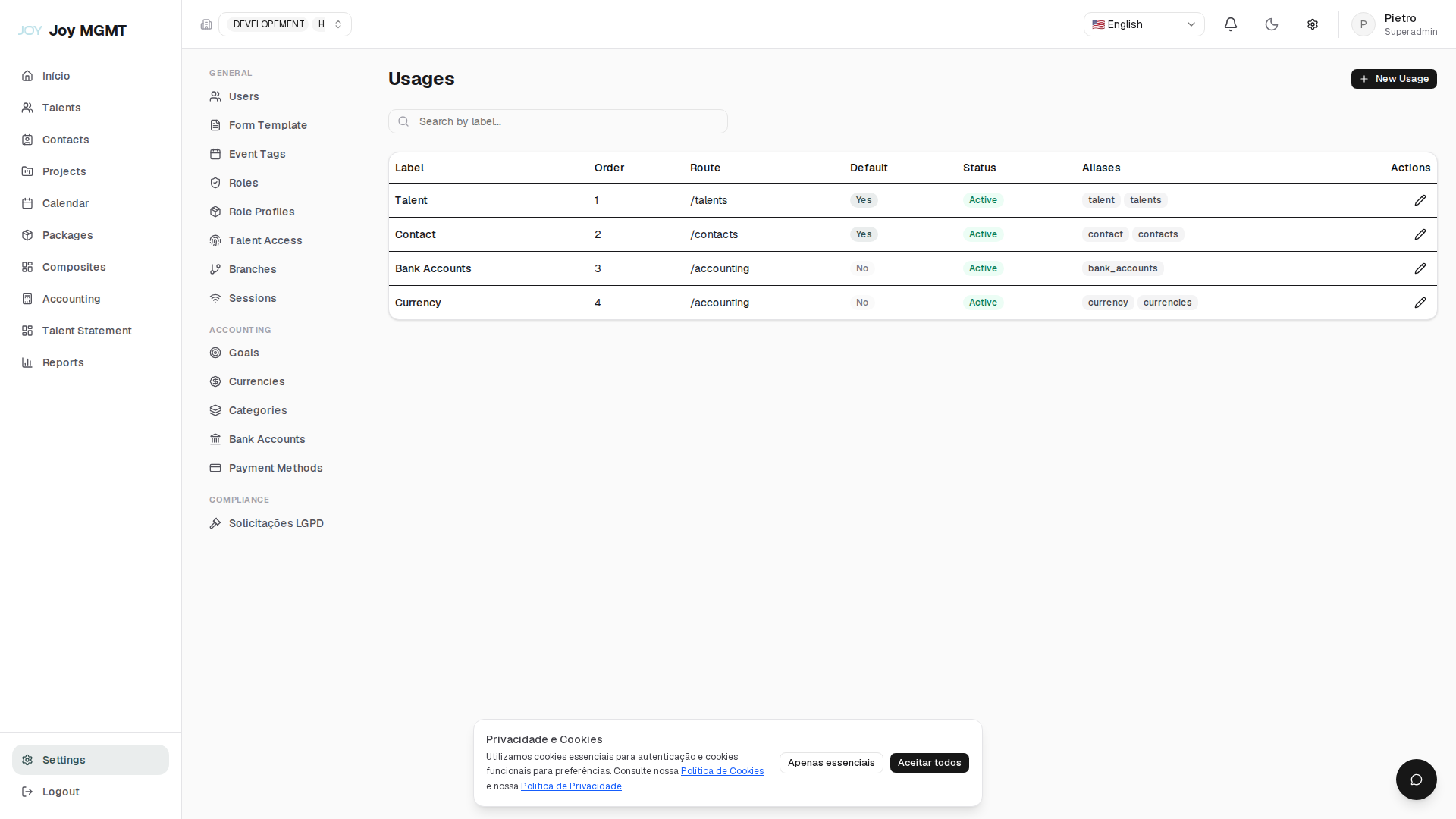Focus the Search by label field

[x=558, y=121]
